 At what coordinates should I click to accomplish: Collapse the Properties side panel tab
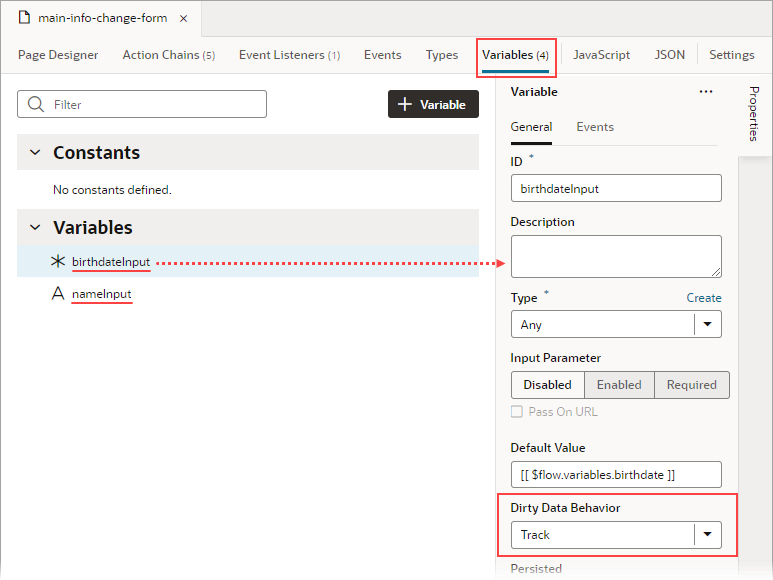[x=754, y=114]
